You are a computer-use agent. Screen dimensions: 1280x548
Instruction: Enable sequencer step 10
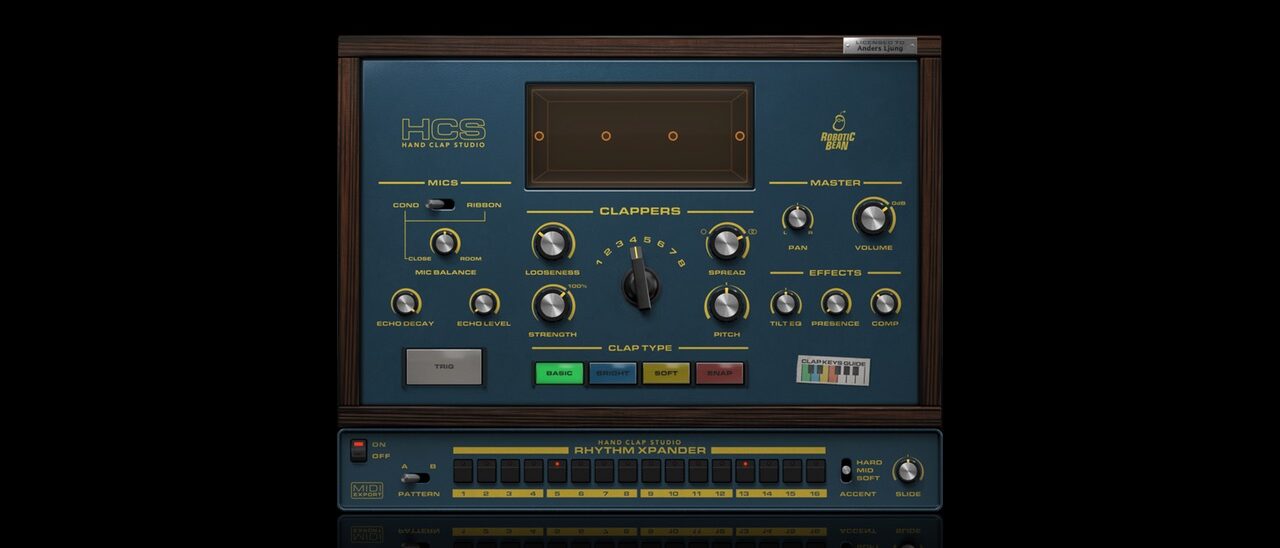pos(675,471)
